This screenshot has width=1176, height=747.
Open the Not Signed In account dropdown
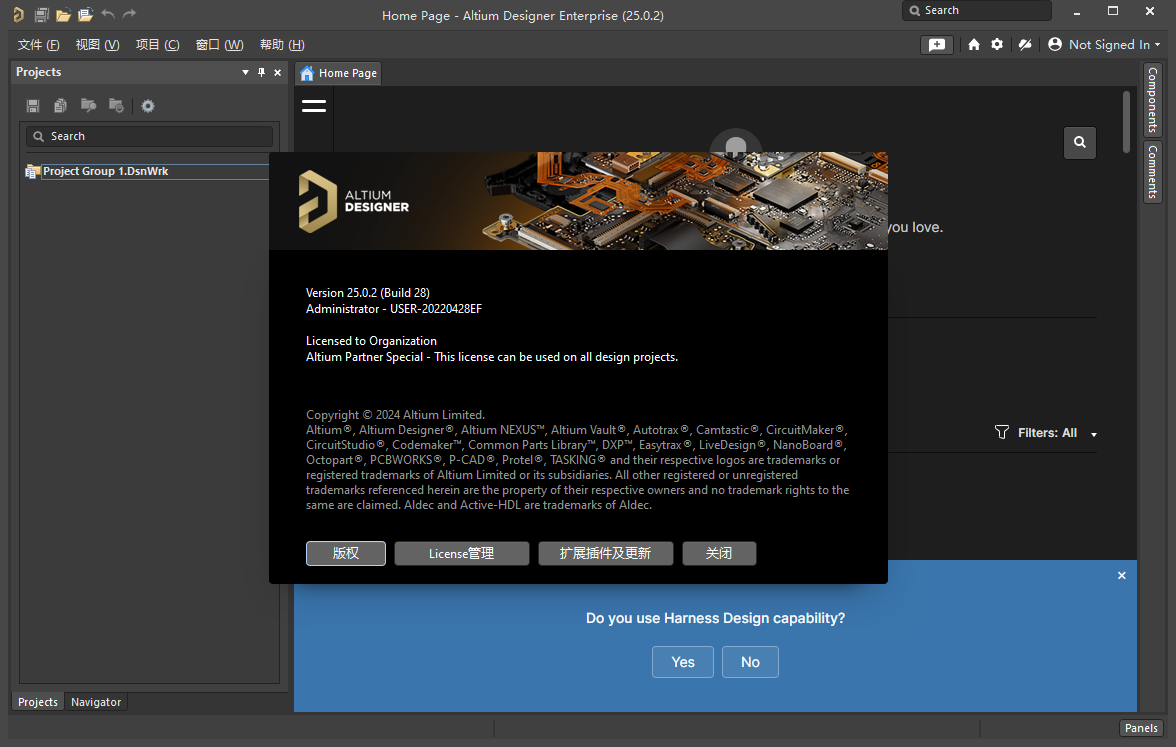point(1104,45)
